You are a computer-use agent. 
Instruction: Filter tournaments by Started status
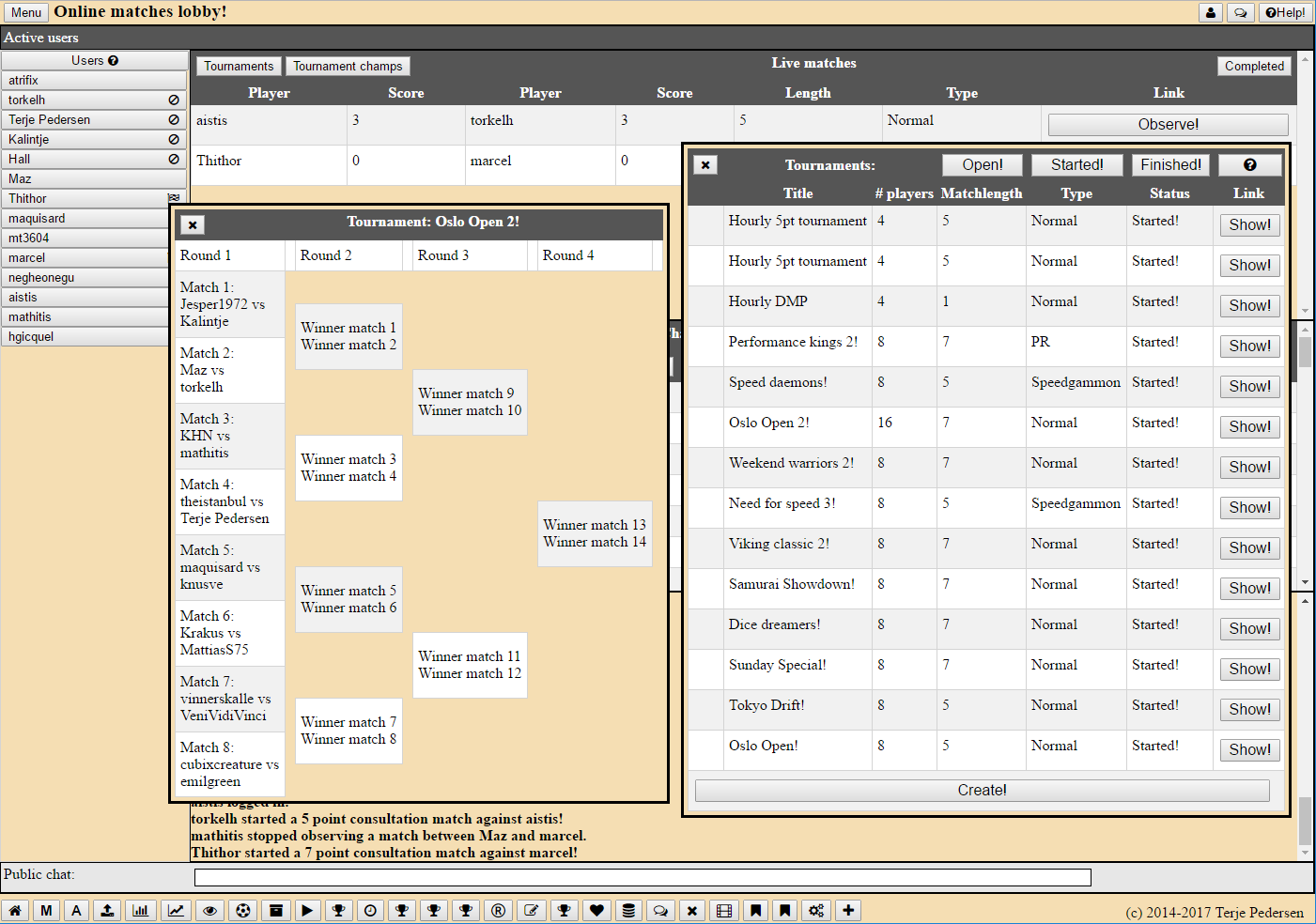tap(1076, 164)
